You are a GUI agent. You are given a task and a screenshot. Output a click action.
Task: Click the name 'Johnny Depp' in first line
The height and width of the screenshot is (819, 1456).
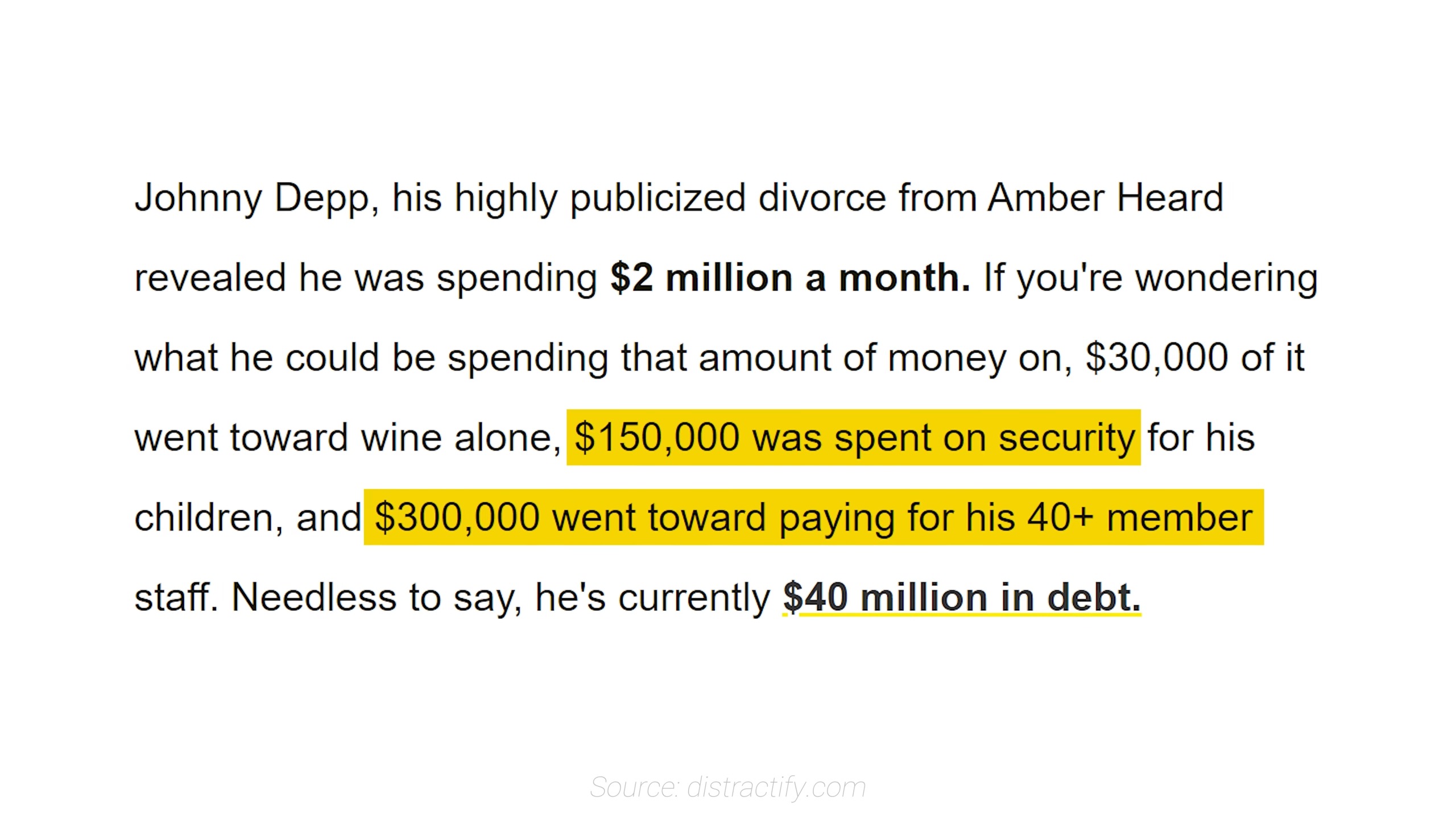click(x=252, y=198)
